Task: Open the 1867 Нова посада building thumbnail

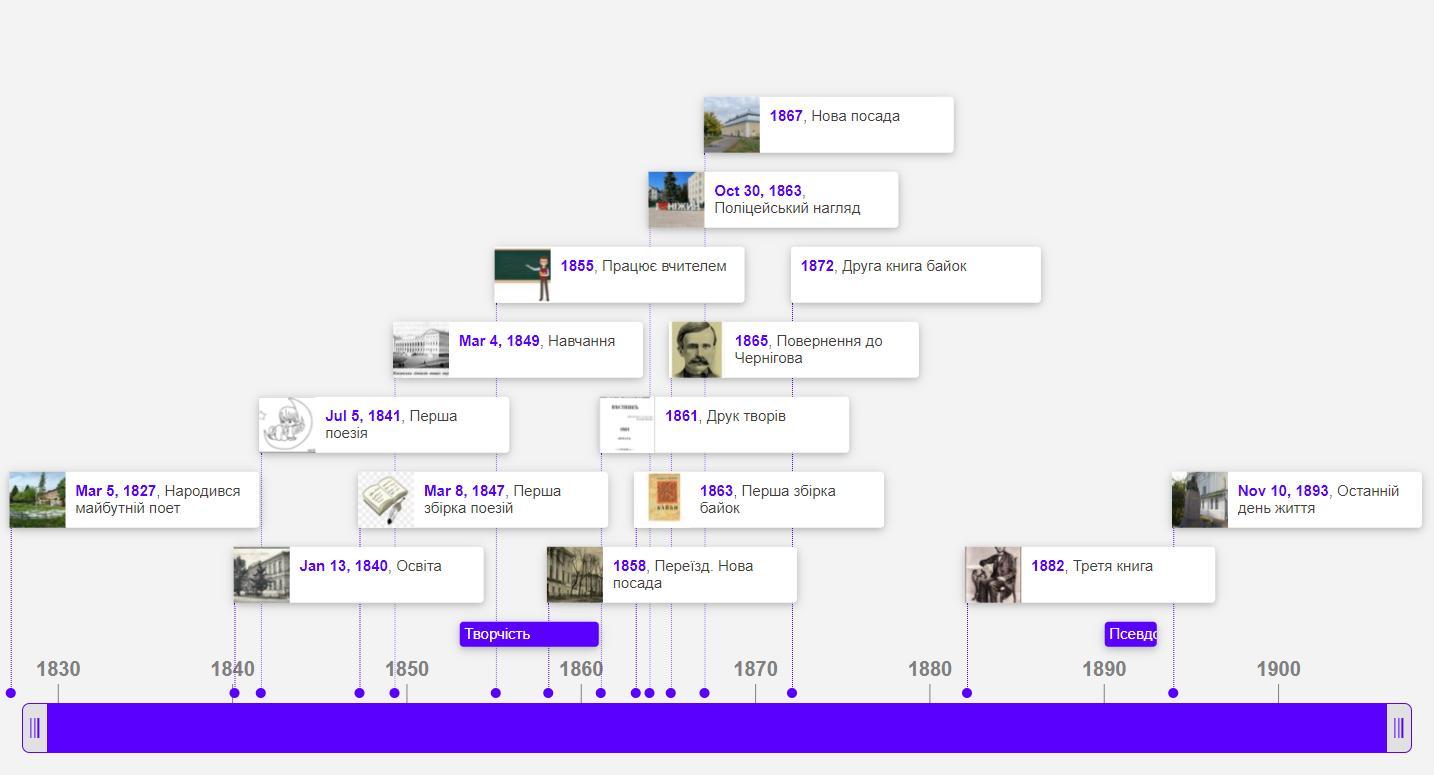Action: point(732,125)
